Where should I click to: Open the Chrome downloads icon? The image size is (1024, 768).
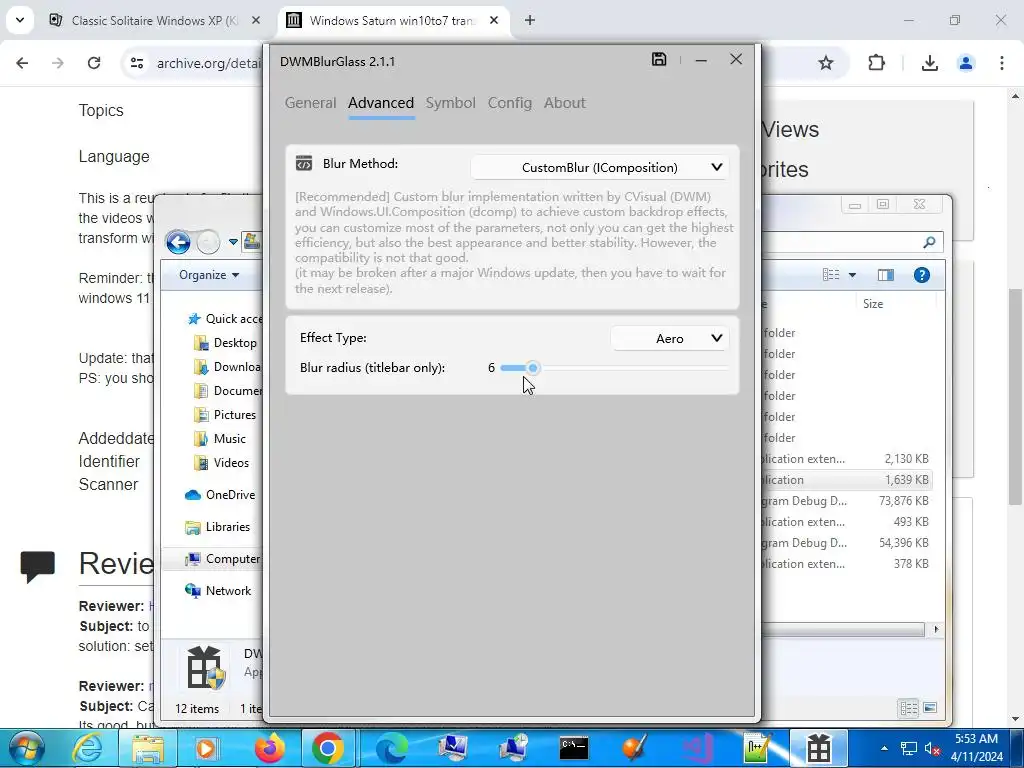pyautogui.click(x=929, y=63)
